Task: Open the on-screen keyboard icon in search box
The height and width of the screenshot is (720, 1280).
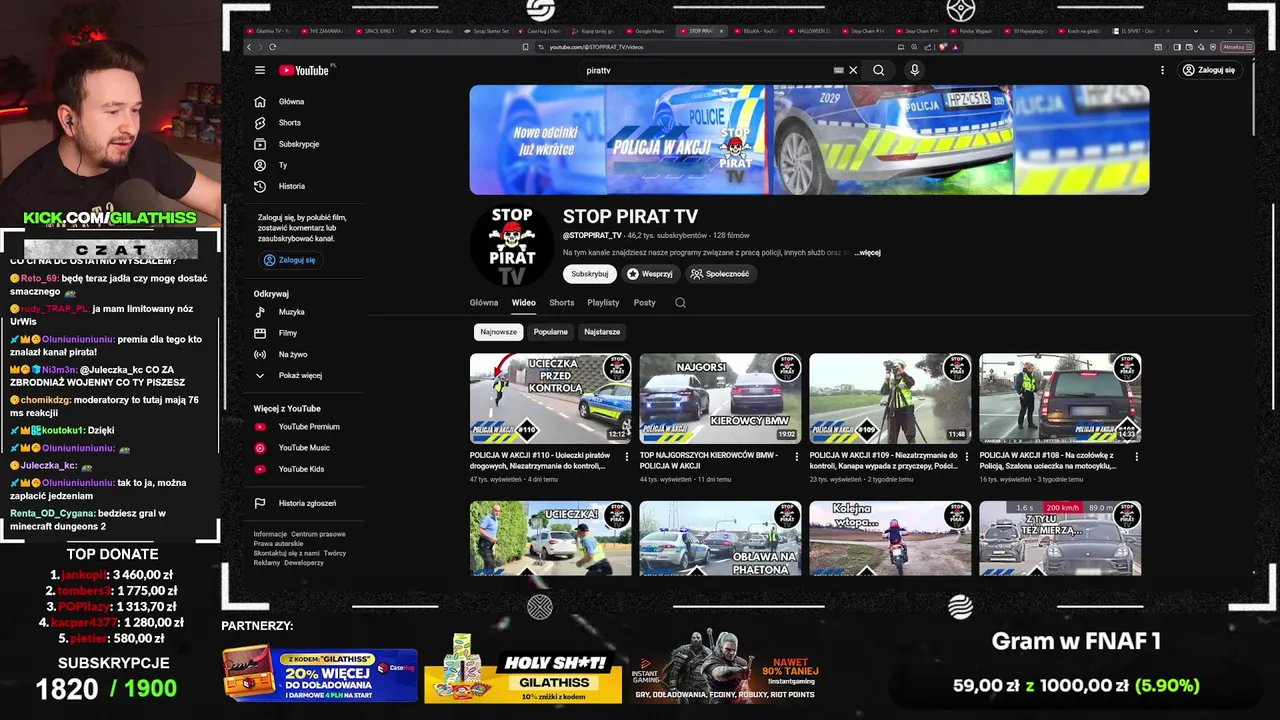Action: click(839, 70)
